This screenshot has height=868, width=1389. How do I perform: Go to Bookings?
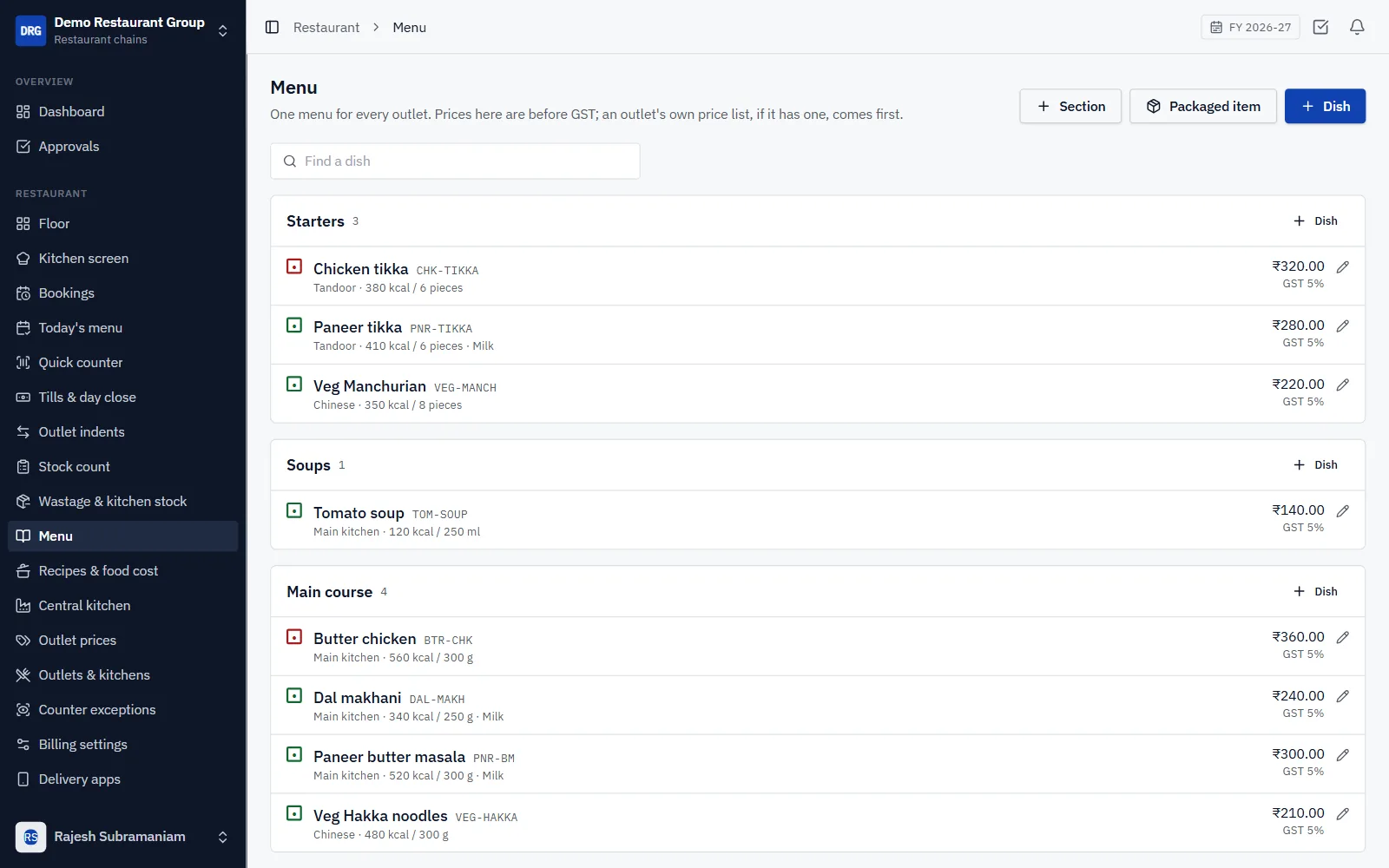122,293
